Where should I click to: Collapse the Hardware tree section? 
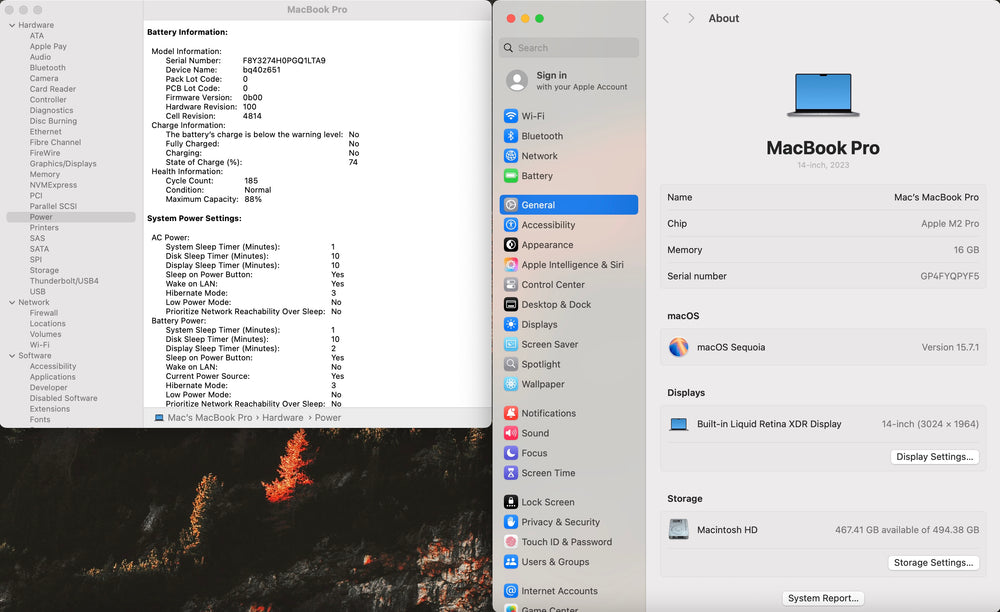click(x=11, y=25)
